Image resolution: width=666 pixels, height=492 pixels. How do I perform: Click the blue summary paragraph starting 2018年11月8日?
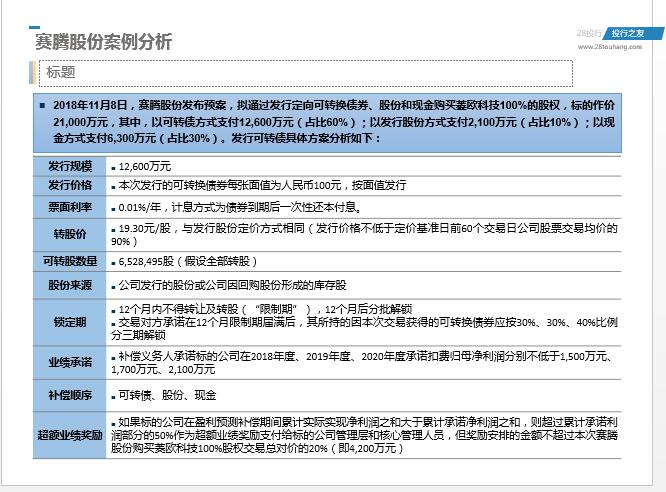pyautogui.click(x=327, y=122)
